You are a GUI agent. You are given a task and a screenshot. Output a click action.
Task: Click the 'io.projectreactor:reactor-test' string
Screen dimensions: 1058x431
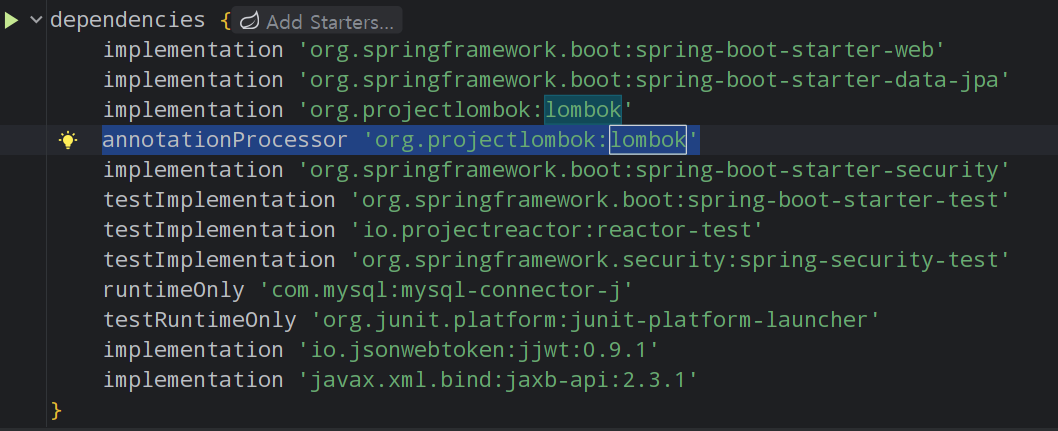[557, 230]
